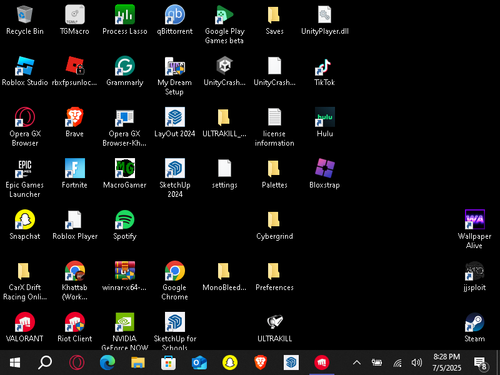Screen dimensions: 500x375
Task: Open File Explorer from taskbar
Action: [x=138, y=363]
